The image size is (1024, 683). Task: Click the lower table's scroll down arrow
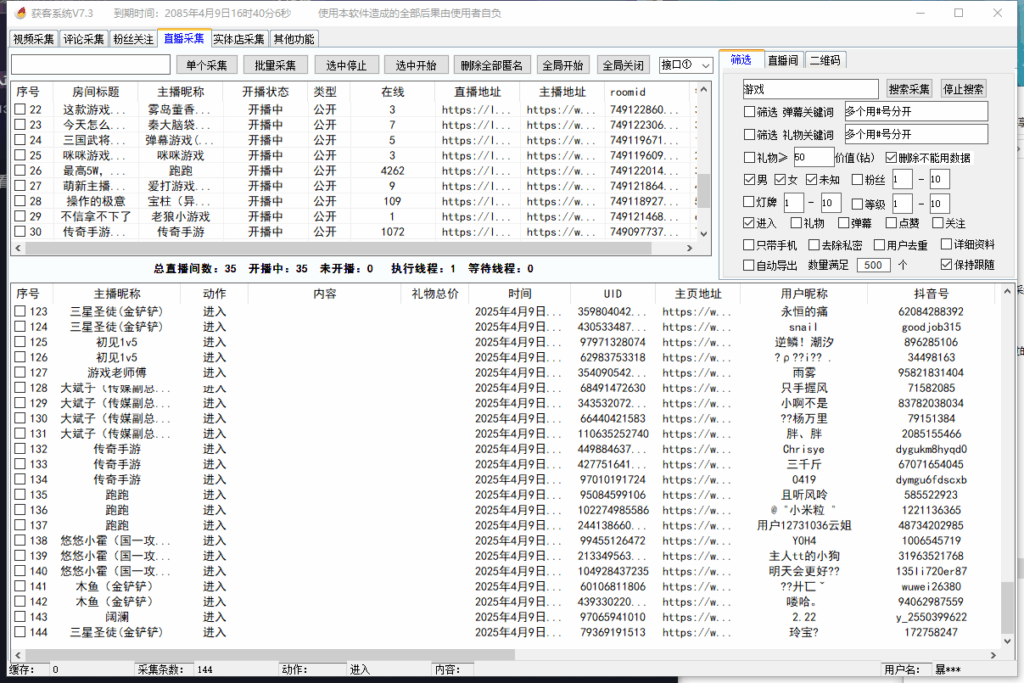click(1007, 641)
